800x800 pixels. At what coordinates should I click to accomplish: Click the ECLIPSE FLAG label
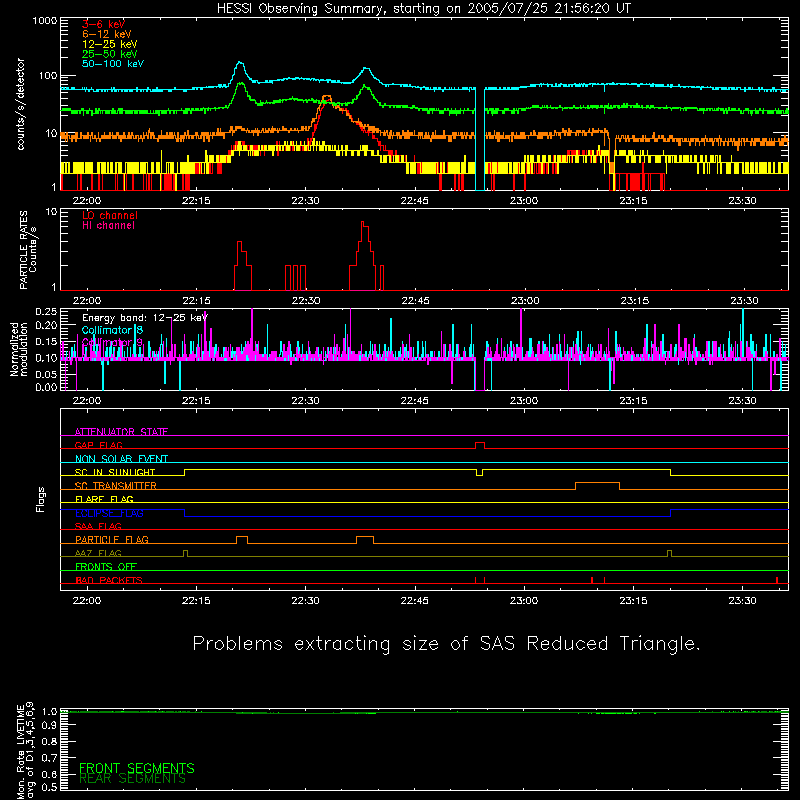[x=109, y=513]
